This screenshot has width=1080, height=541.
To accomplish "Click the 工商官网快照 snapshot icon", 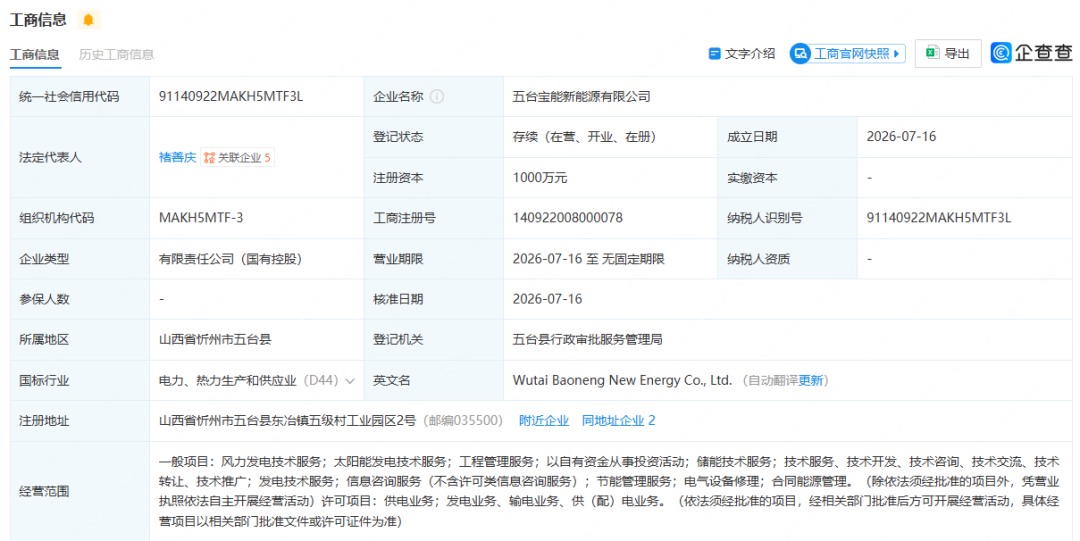I will (x=800, y=54).
